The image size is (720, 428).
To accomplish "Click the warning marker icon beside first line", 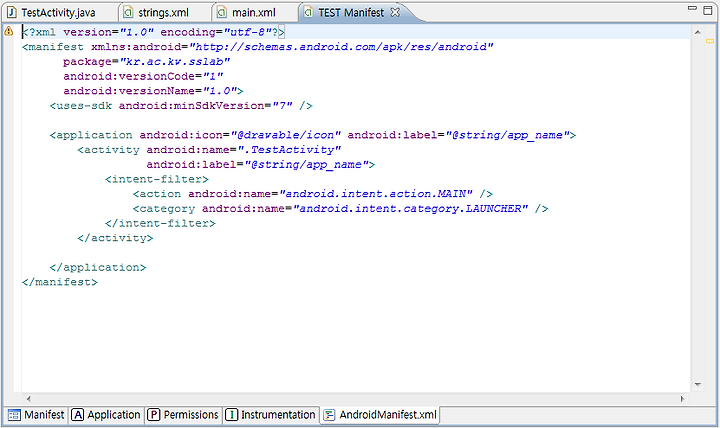I will pos(9,32).
